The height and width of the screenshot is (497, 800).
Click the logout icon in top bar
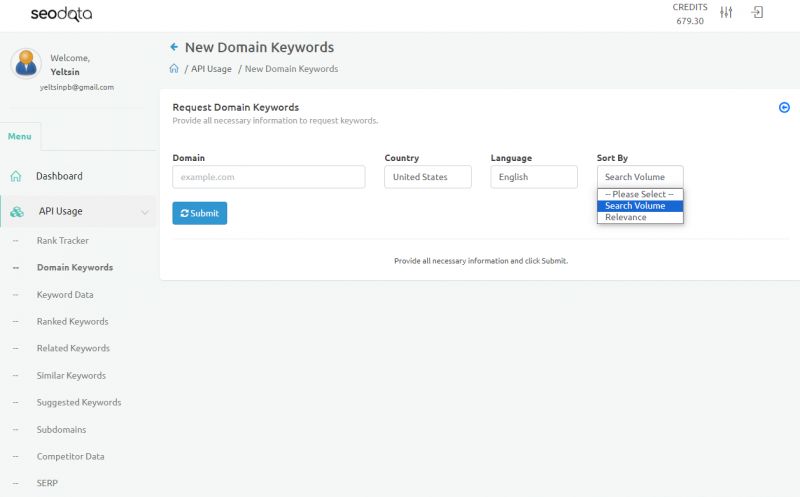[x=757, y=12]
